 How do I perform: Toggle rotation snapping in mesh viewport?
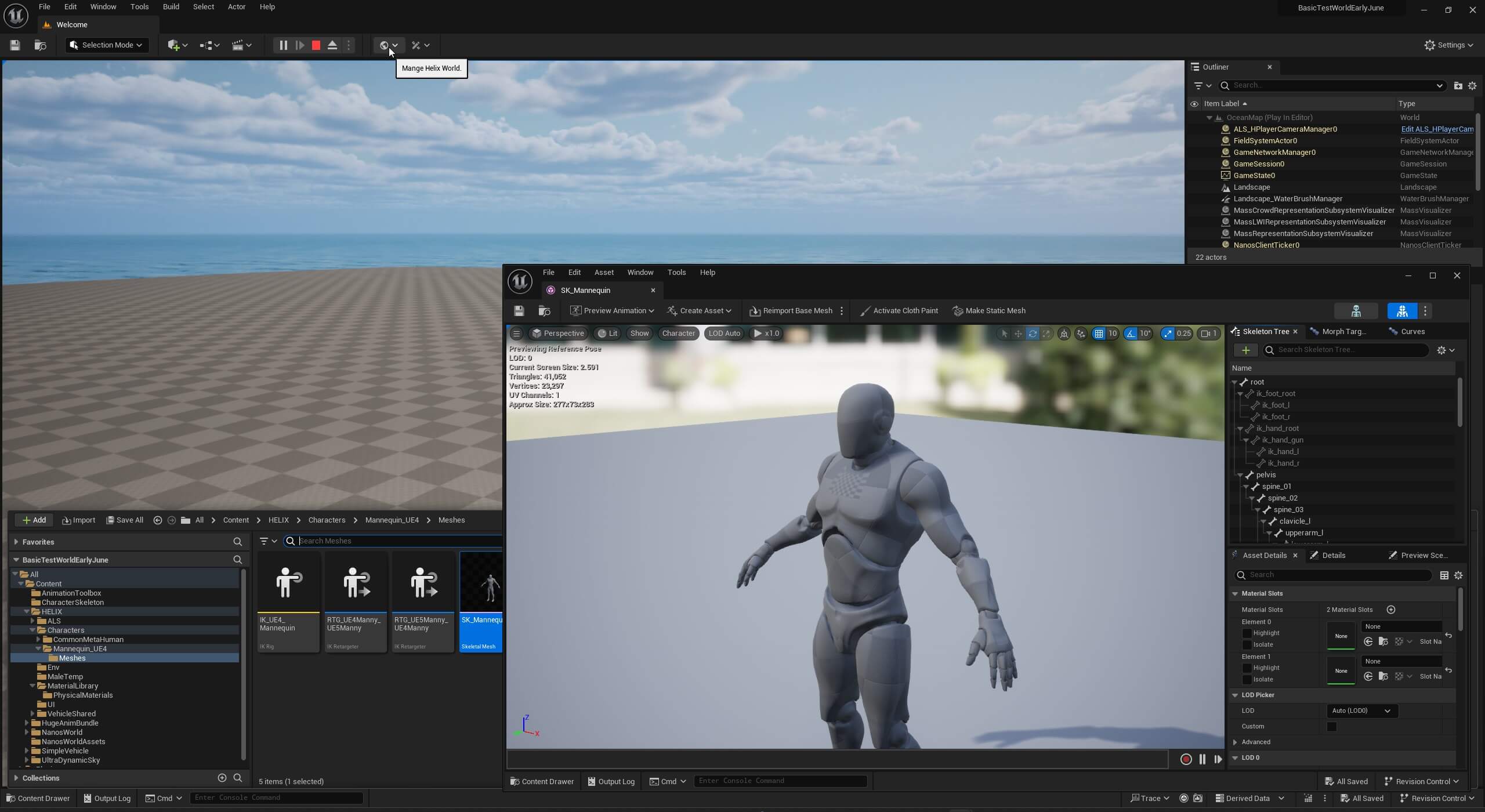[1131, 333]
